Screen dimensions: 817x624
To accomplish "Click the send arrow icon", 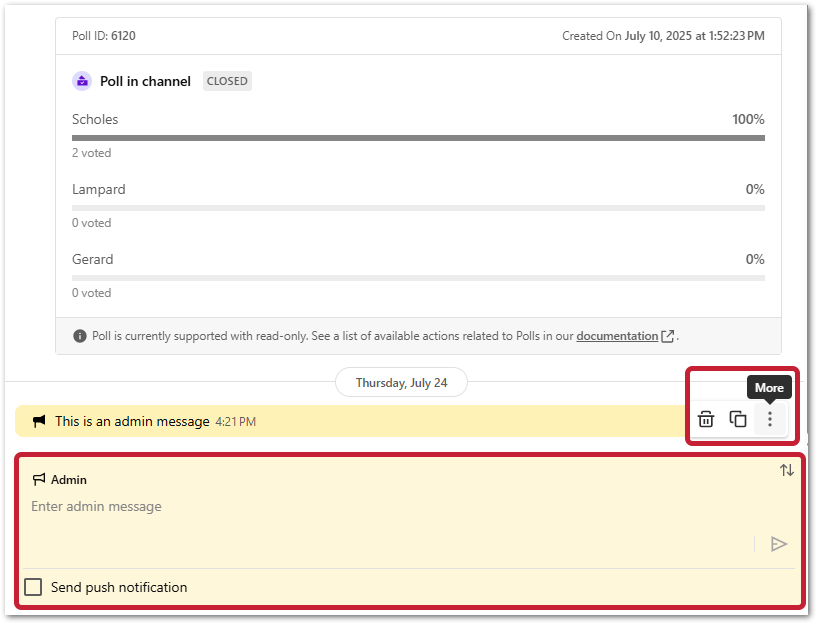I will tap(779, 544).
